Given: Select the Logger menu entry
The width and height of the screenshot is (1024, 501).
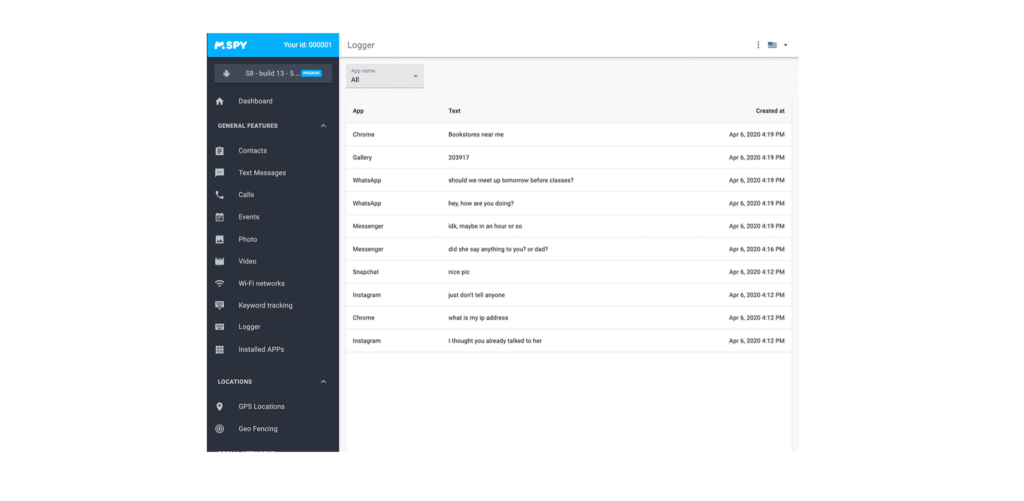Looking at the screenshot, I should pyautogui.click(x=249, y=327).
